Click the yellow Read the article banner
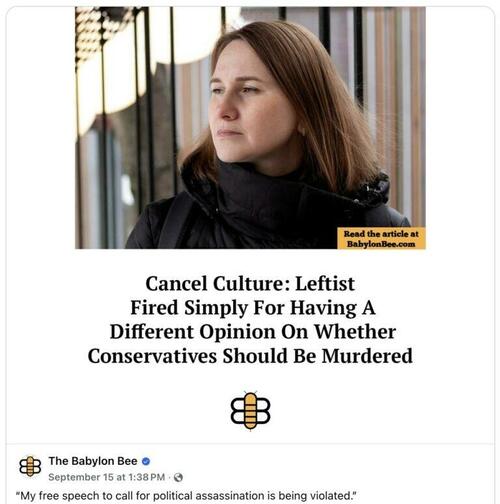Image resolution: width=500 pixels, height=504 pixels. 381,238
